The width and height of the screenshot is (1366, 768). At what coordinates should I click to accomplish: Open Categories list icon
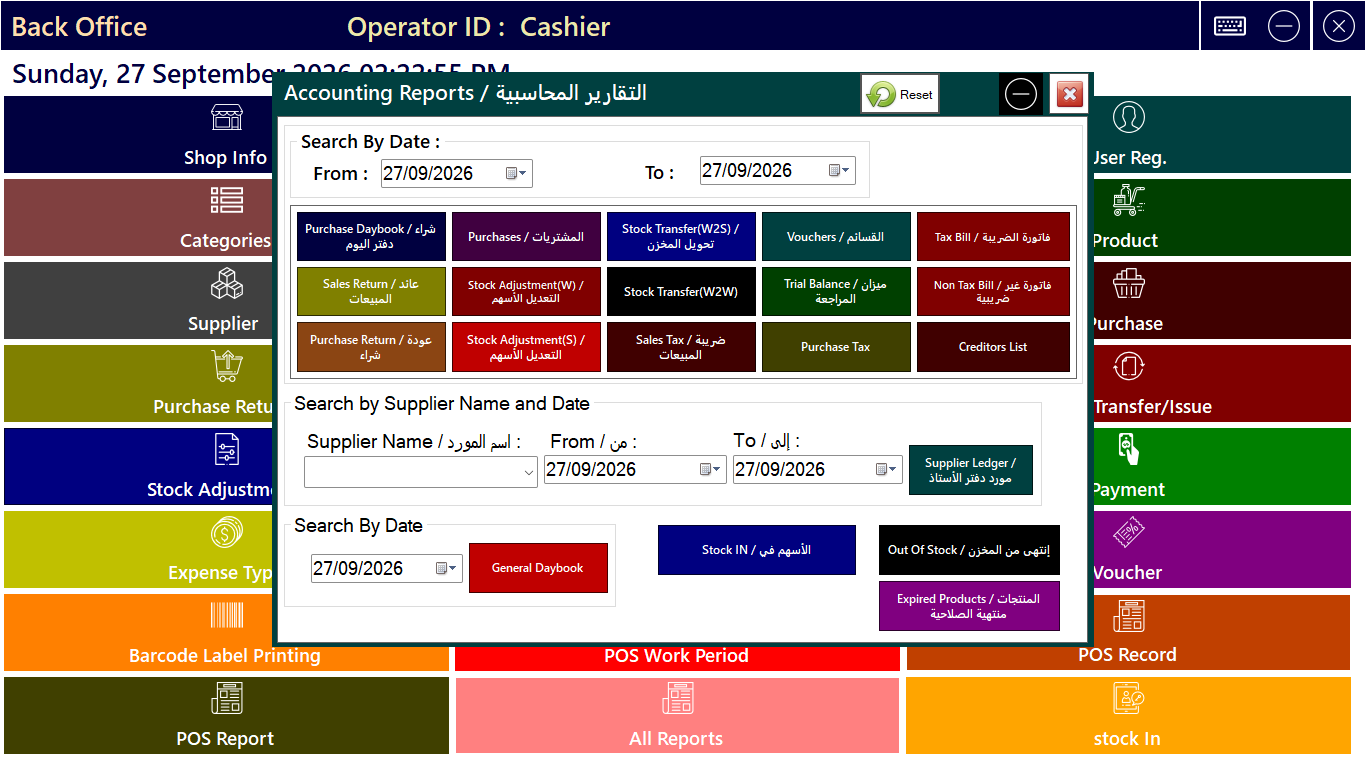[227, 201]
